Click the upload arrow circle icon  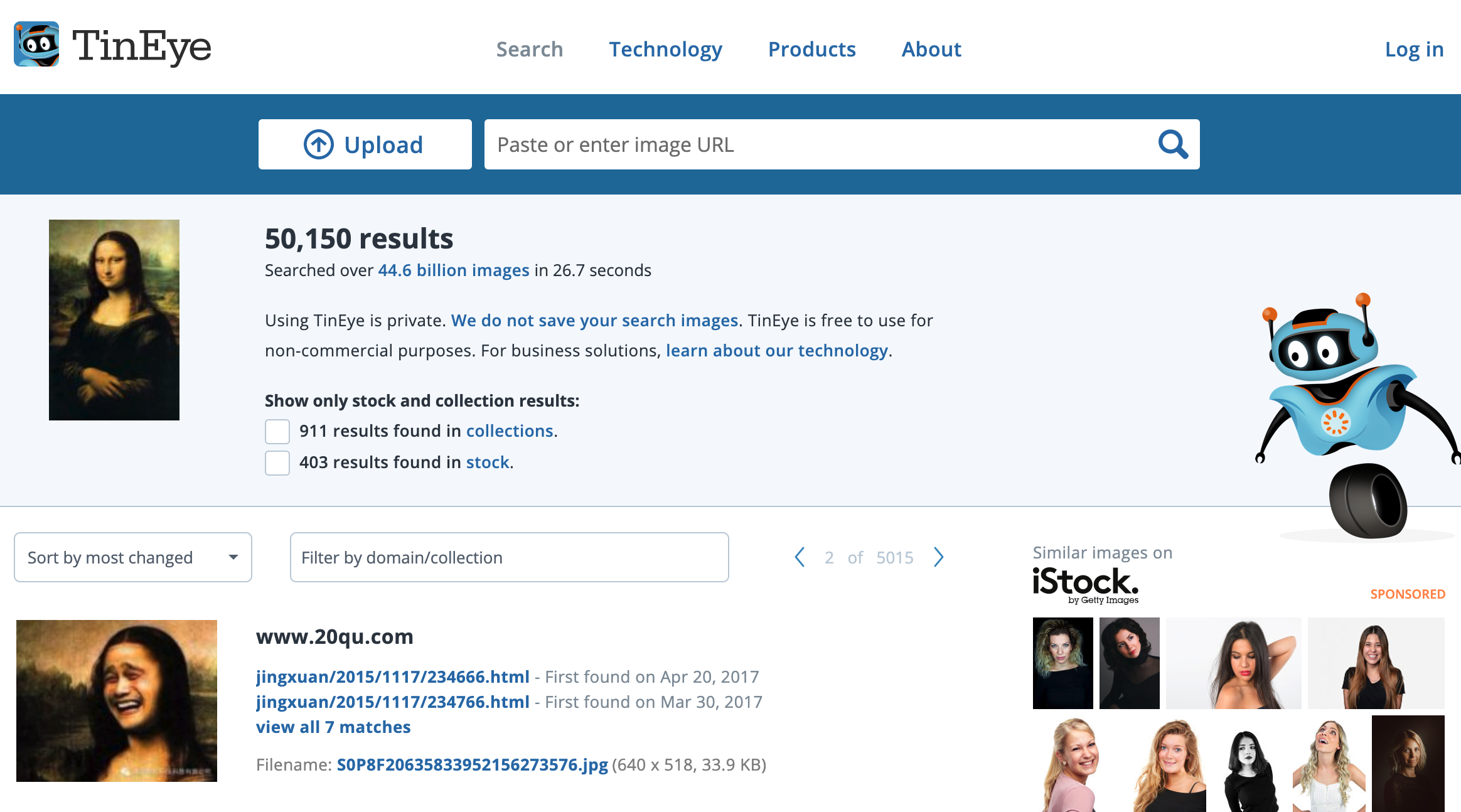click(x=318, y=145)
